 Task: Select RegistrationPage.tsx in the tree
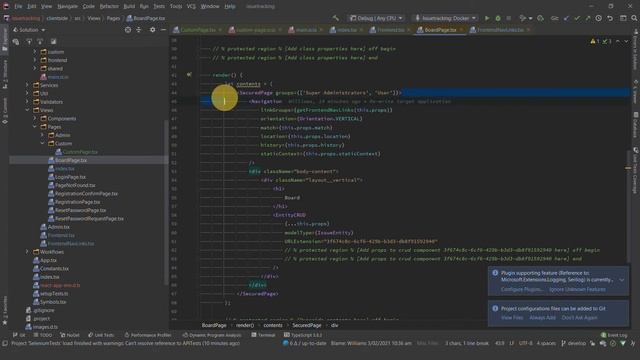(77, 202)
